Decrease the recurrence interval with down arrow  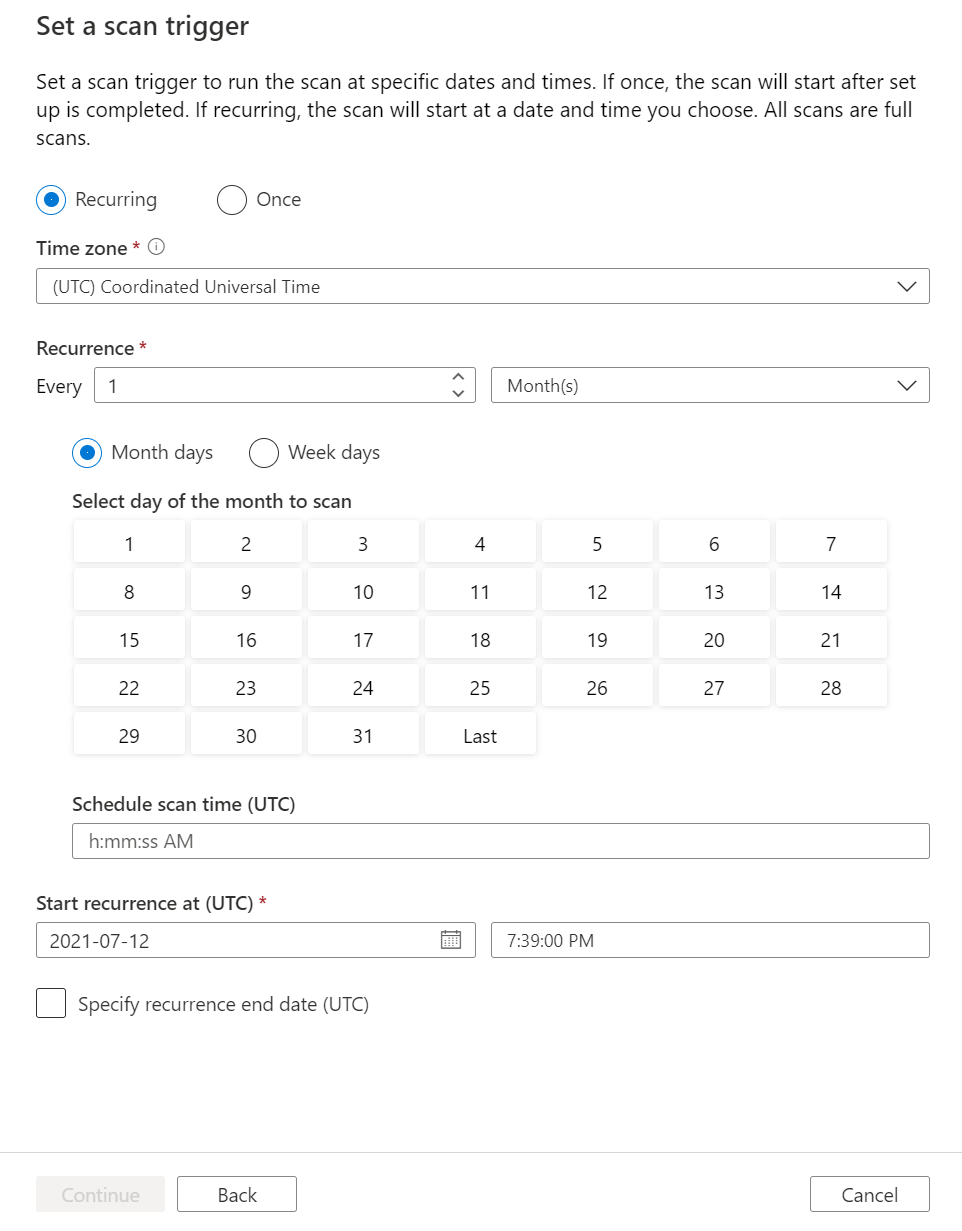pos(458,393)
